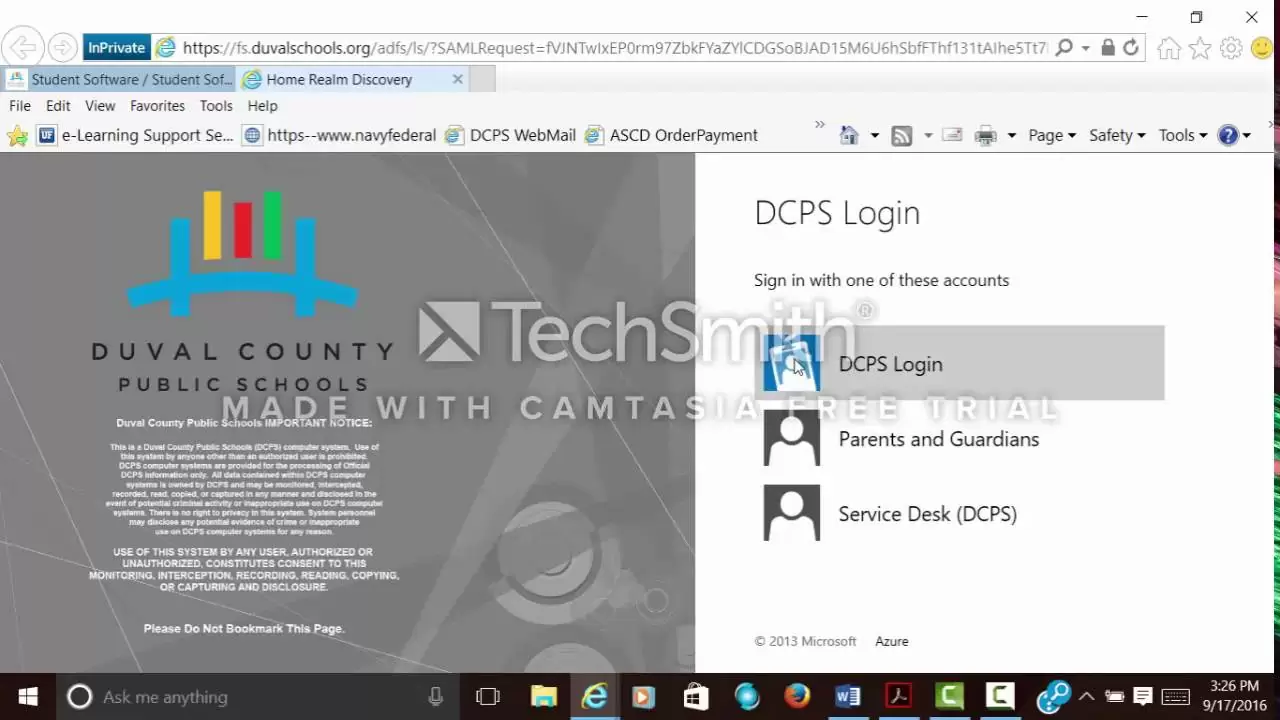Click the security lock icon
The width and height of the screenshot is (1280, 720).
(1108, 47)
